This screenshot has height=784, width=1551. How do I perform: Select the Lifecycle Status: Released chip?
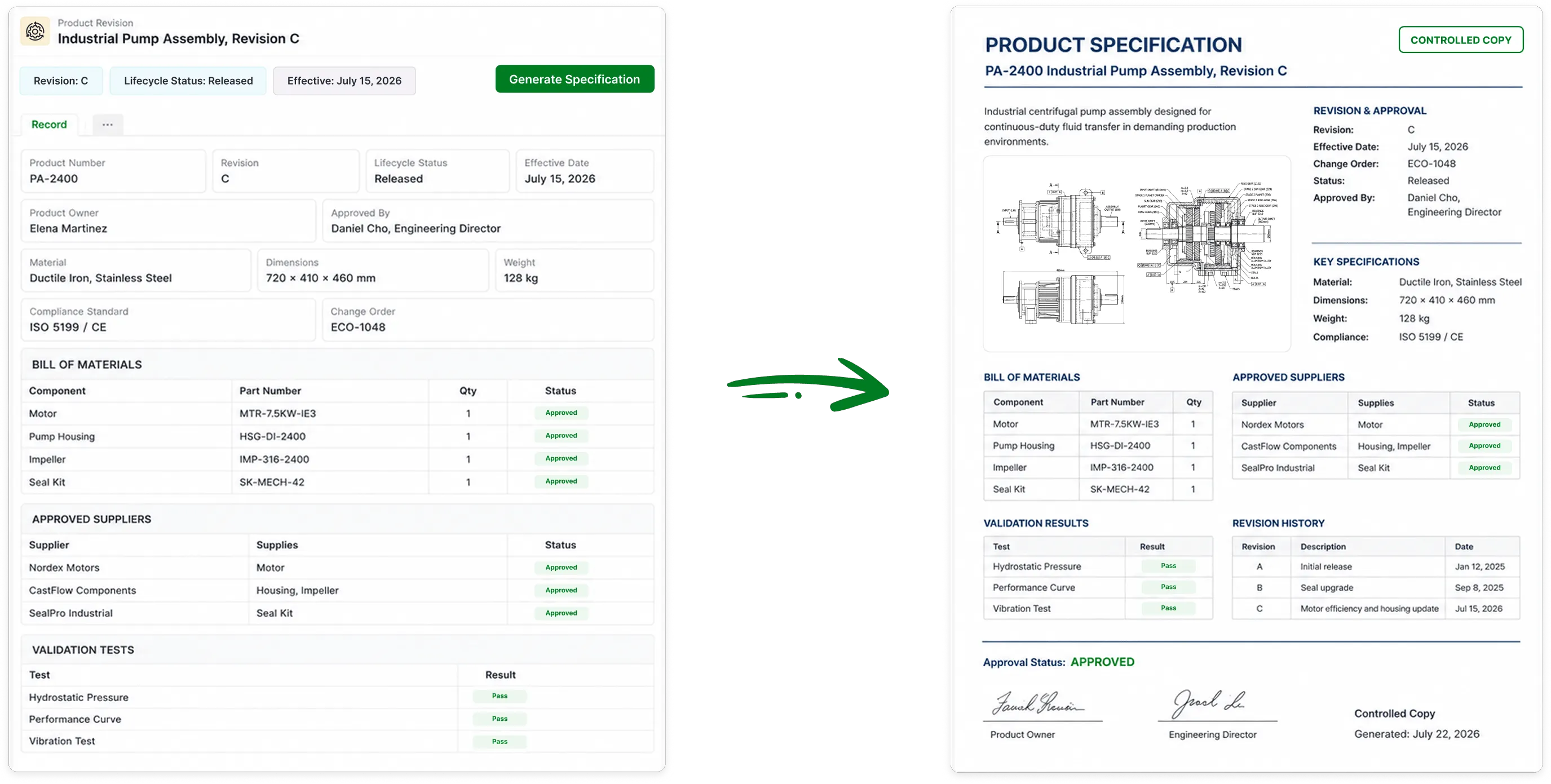point(188,81)
